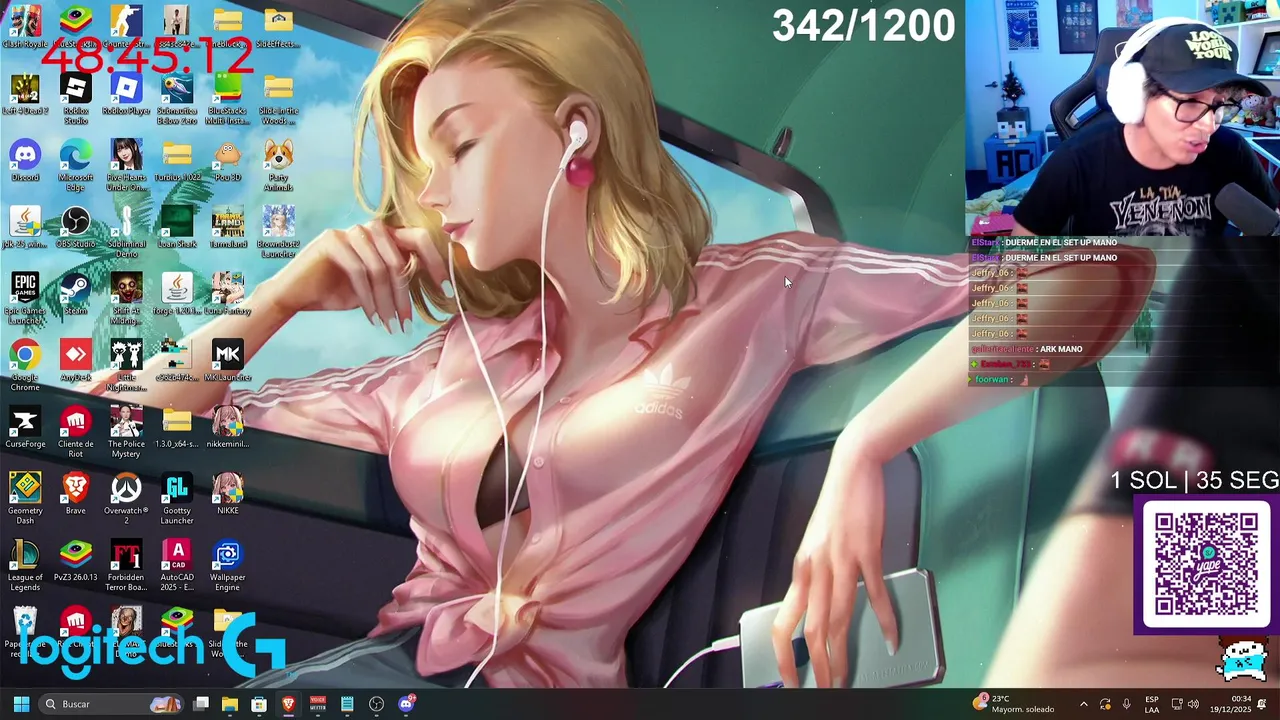Open the Discord taskbar icon
The width and height of the screenshot is (1280, 720).
click(405, 704)
